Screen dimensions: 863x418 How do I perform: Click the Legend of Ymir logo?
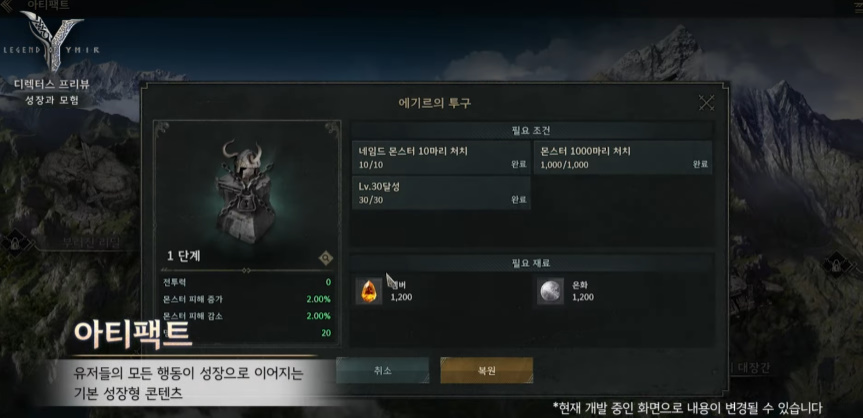[51, 42]
